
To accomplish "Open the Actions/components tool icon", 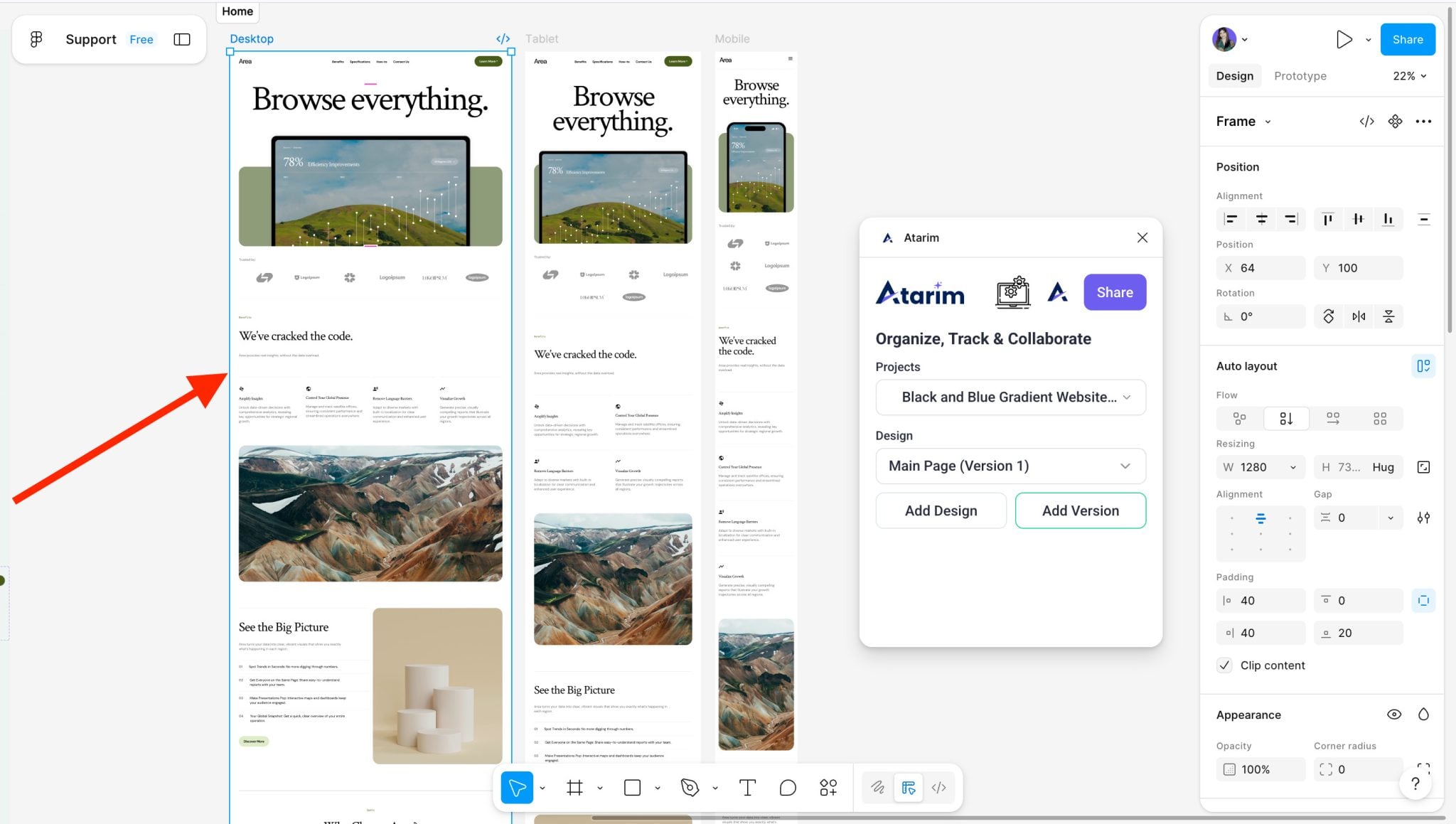I will click(x=828, y=787).
